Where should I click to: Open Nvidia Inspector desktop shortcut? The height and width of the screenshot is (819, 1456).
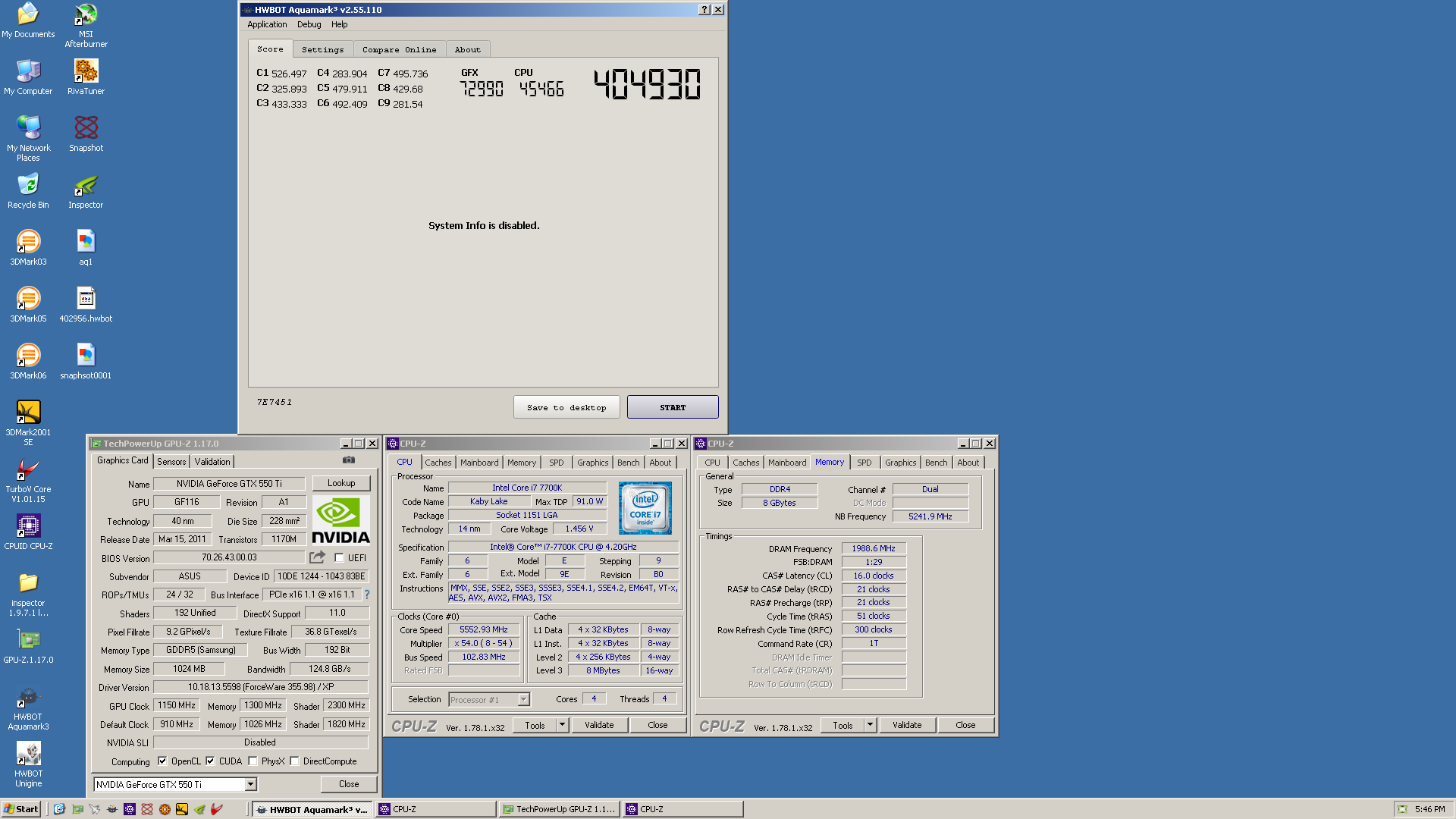pos(86,190)
